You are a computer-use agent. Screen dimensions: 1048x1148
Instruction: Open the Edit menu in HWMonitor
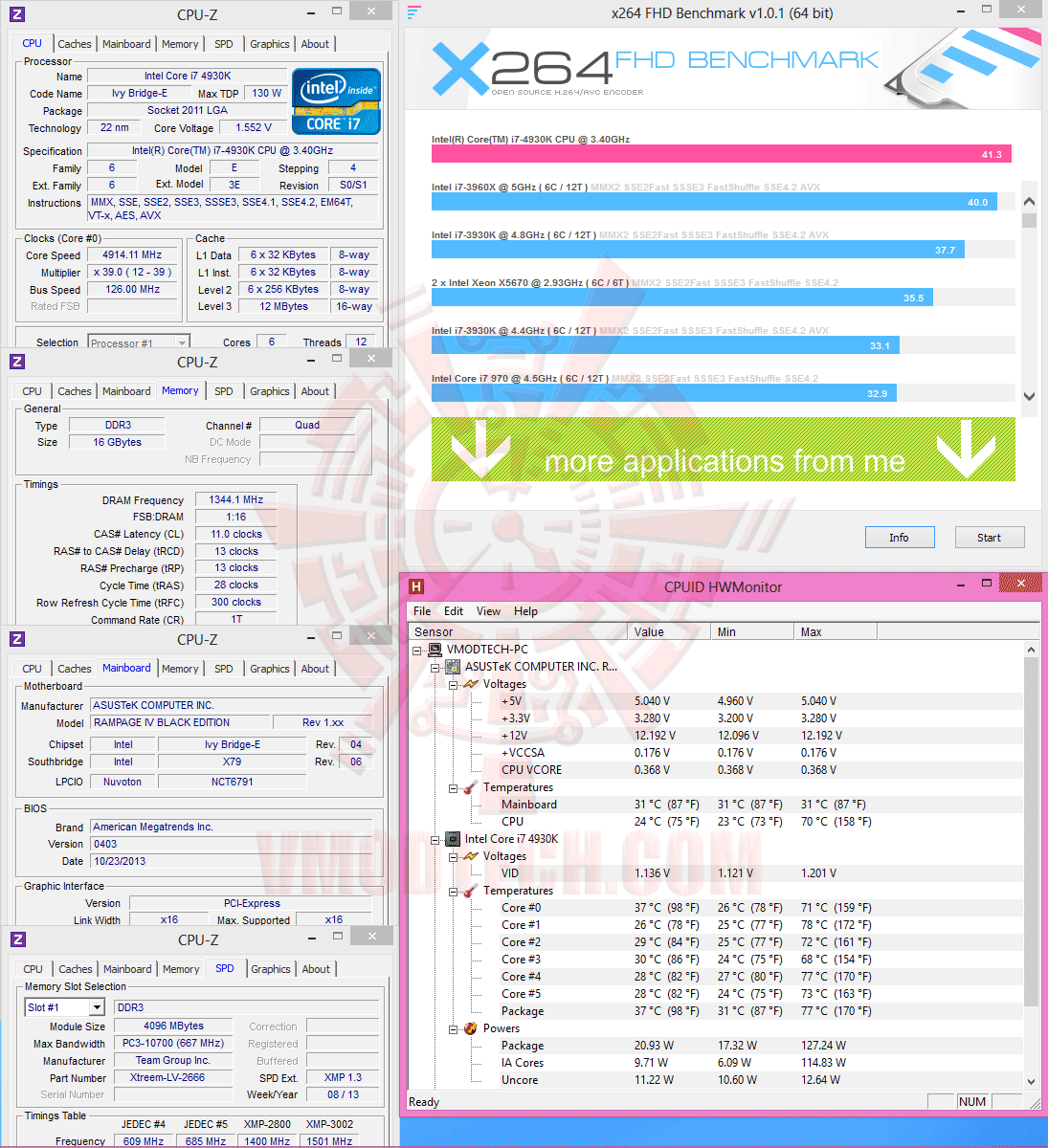pyautogui.click(x=454, y=611)
